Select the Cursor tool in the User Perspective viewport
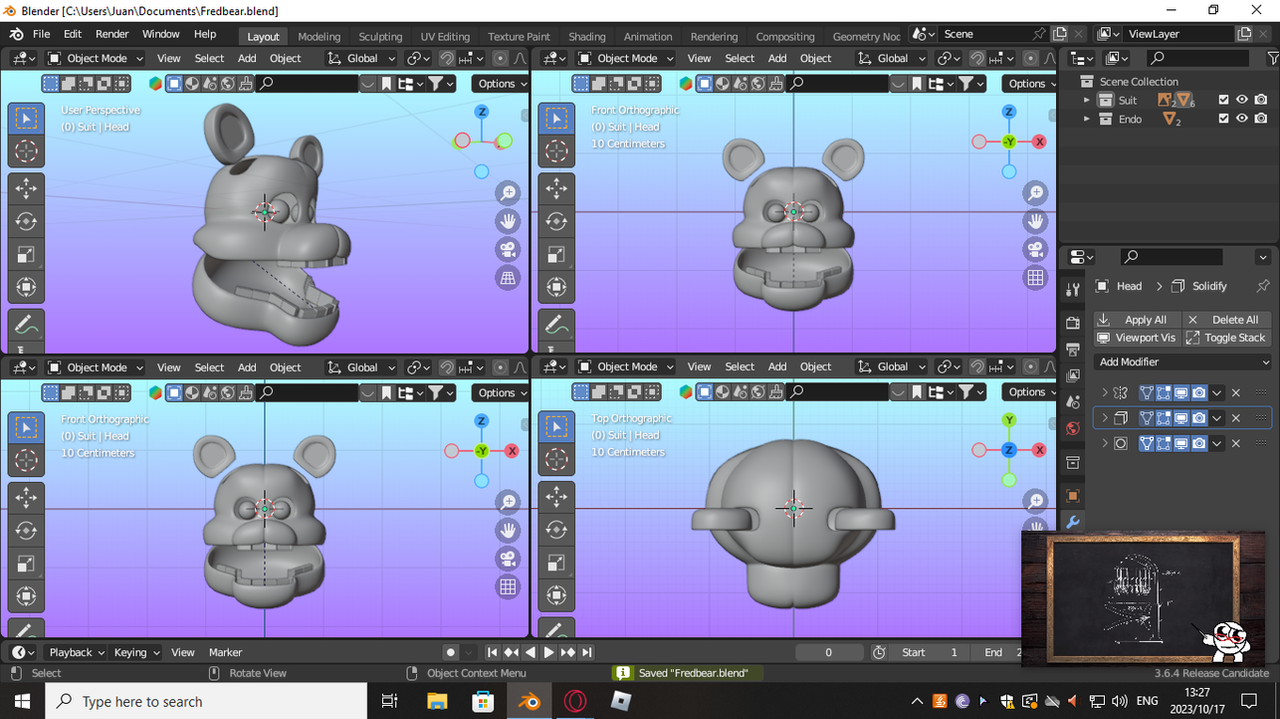Image resolution: width=1280 pixels, height=719 pixels. [26, 151]
